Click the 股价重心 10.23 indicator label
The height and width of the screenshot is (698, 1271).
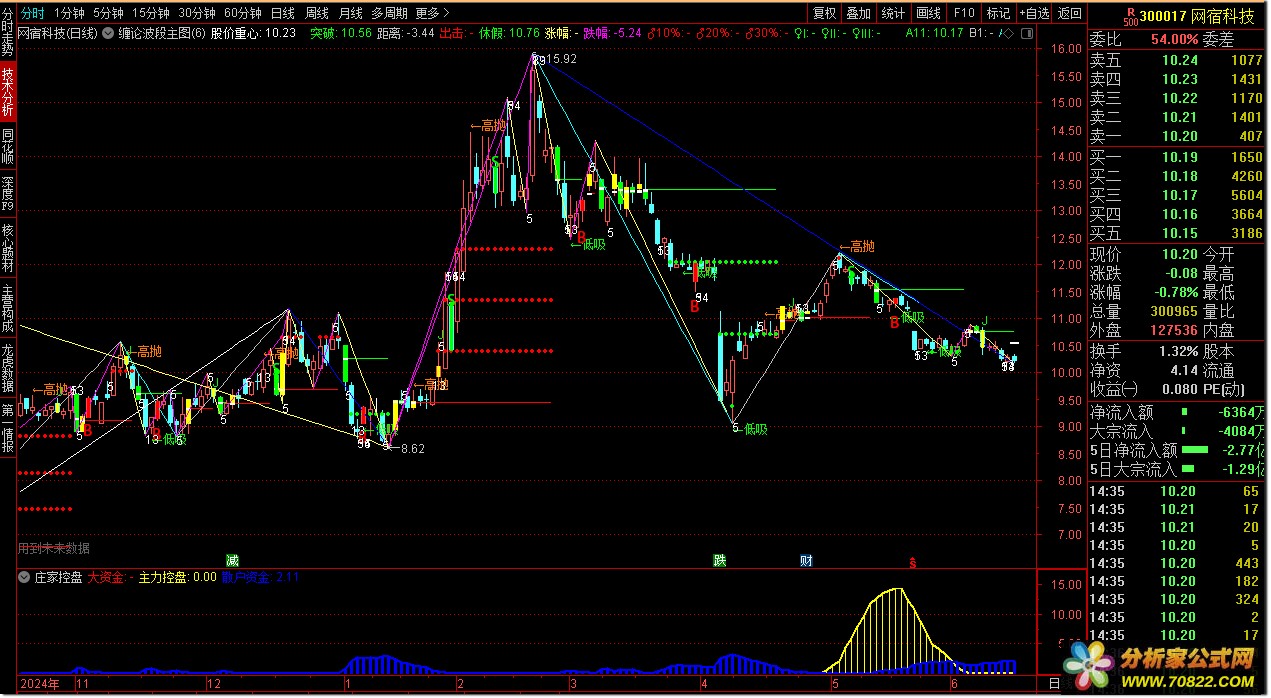coord(253,33)
